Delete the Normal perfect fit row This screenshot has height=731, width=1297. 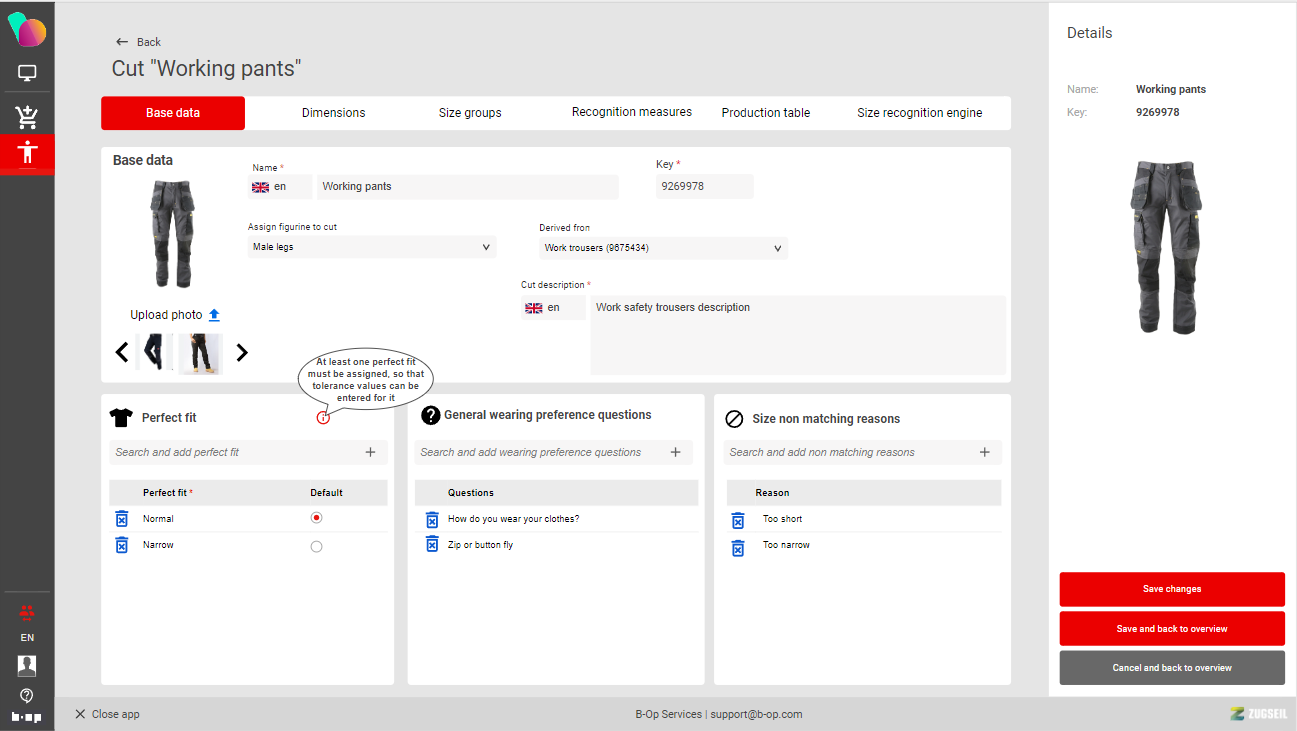[122, 518]
